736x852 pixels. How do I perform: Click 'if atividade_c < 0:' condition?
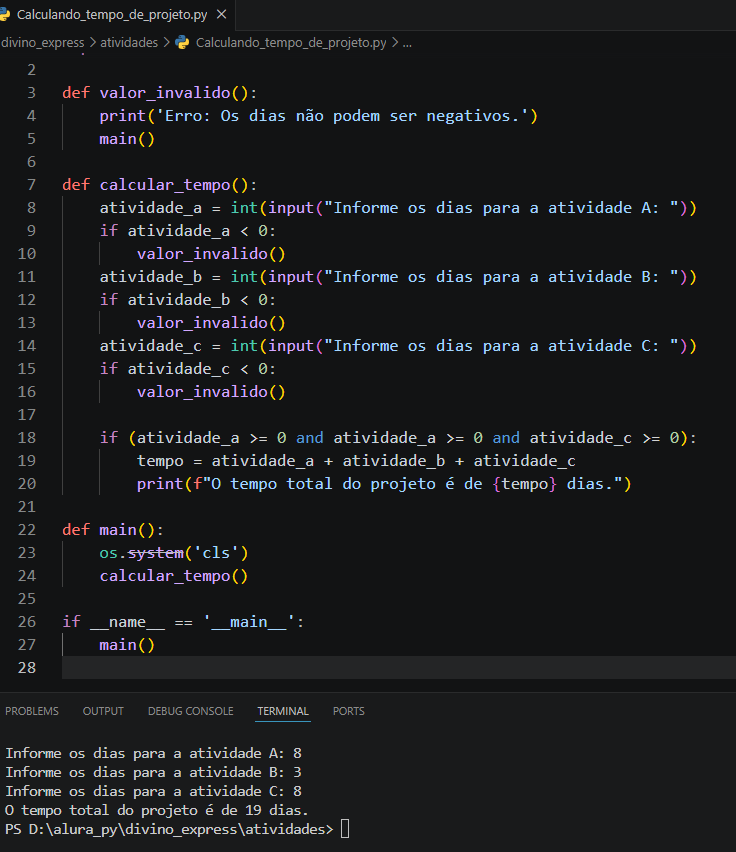(x=187, y=369)
